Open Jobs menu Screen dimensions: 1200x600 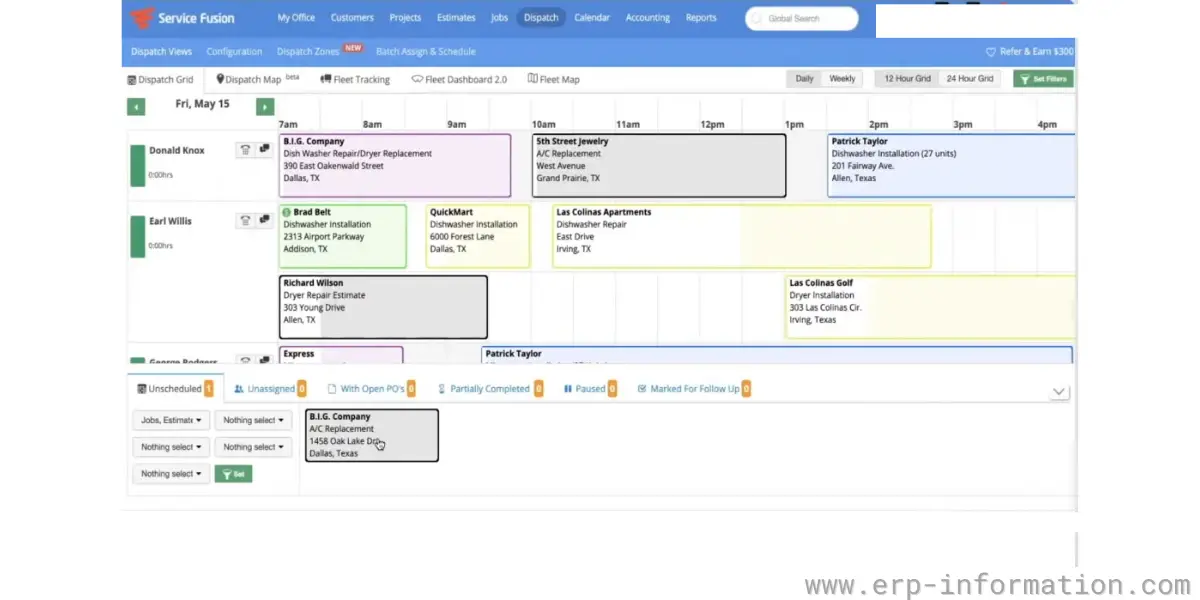tap(499, 18)
